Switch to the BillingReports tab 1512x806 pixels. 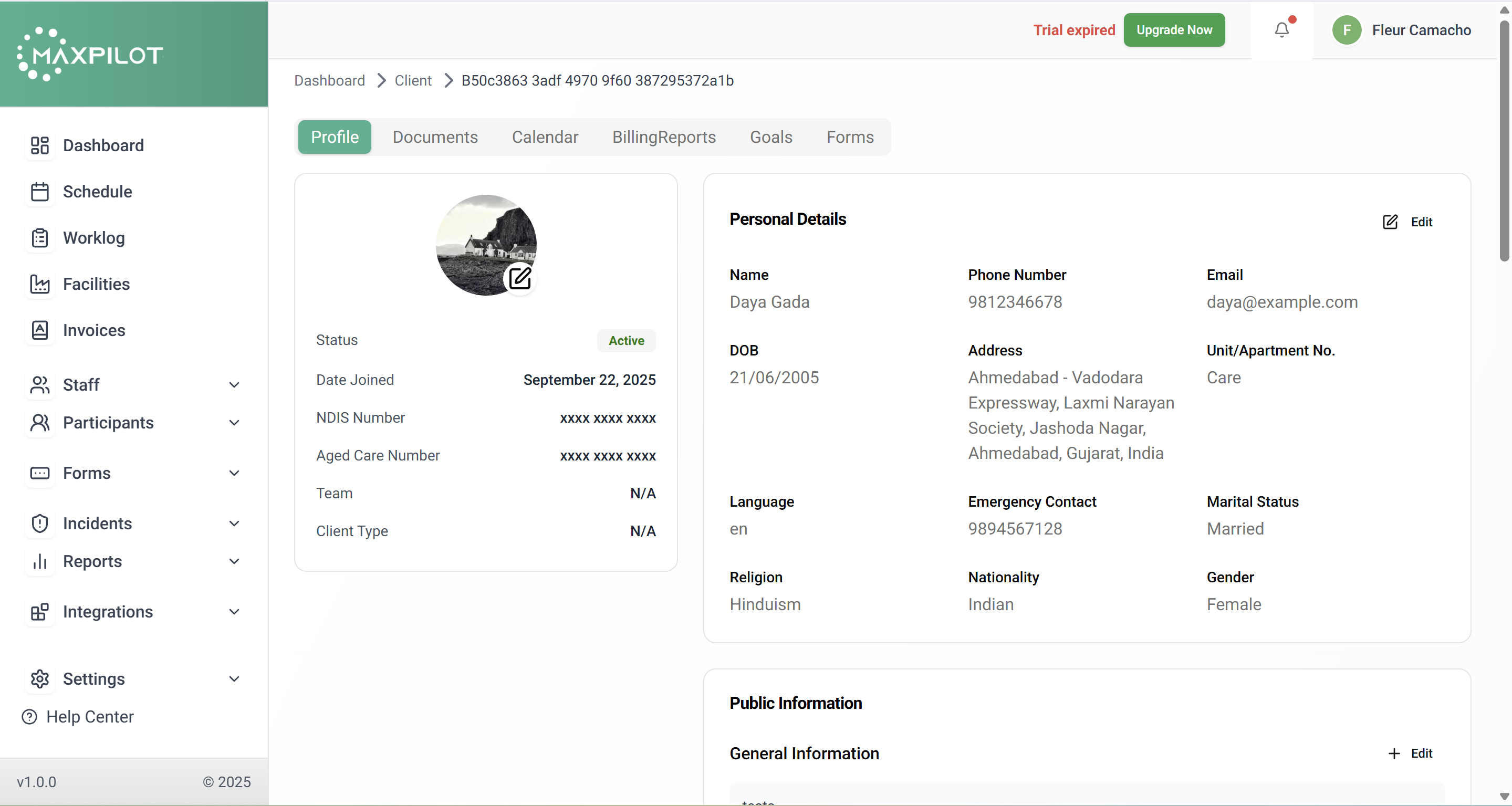664,138
